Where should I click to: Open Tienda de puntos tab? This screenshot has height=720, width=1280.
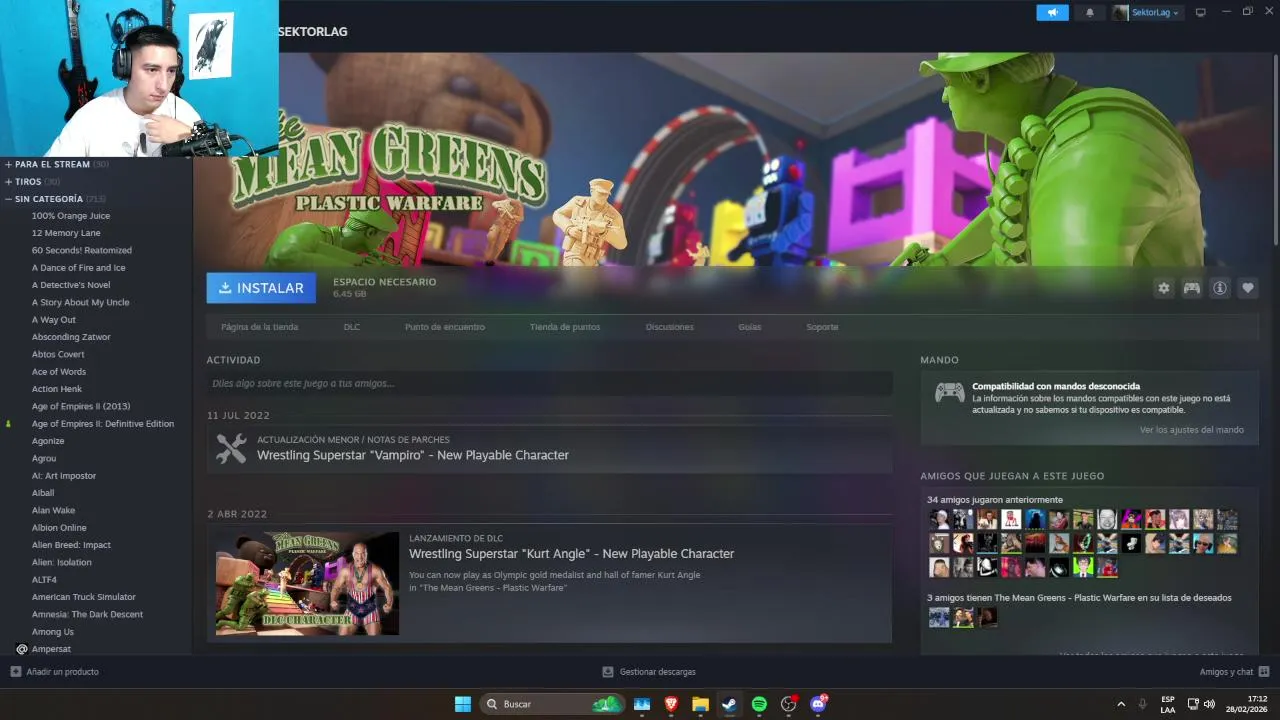tap(565, 327)
